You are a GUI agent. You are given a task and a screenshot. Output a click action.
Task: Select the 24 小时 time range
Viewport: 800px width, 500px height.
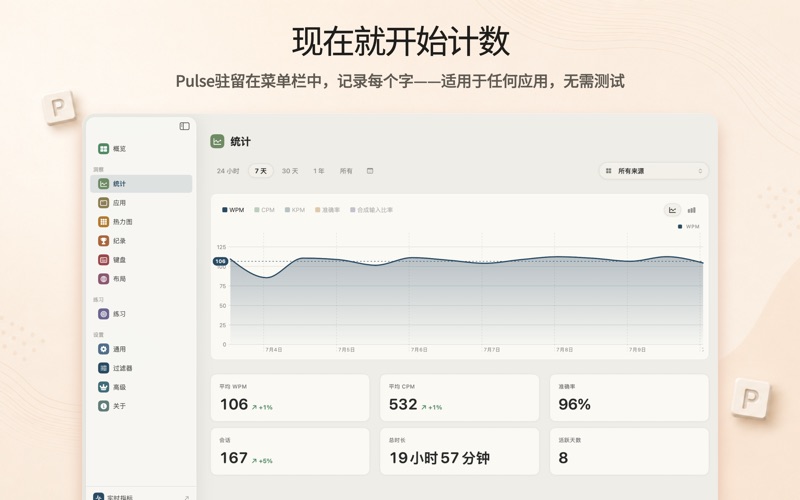click(x=228, y=171)
